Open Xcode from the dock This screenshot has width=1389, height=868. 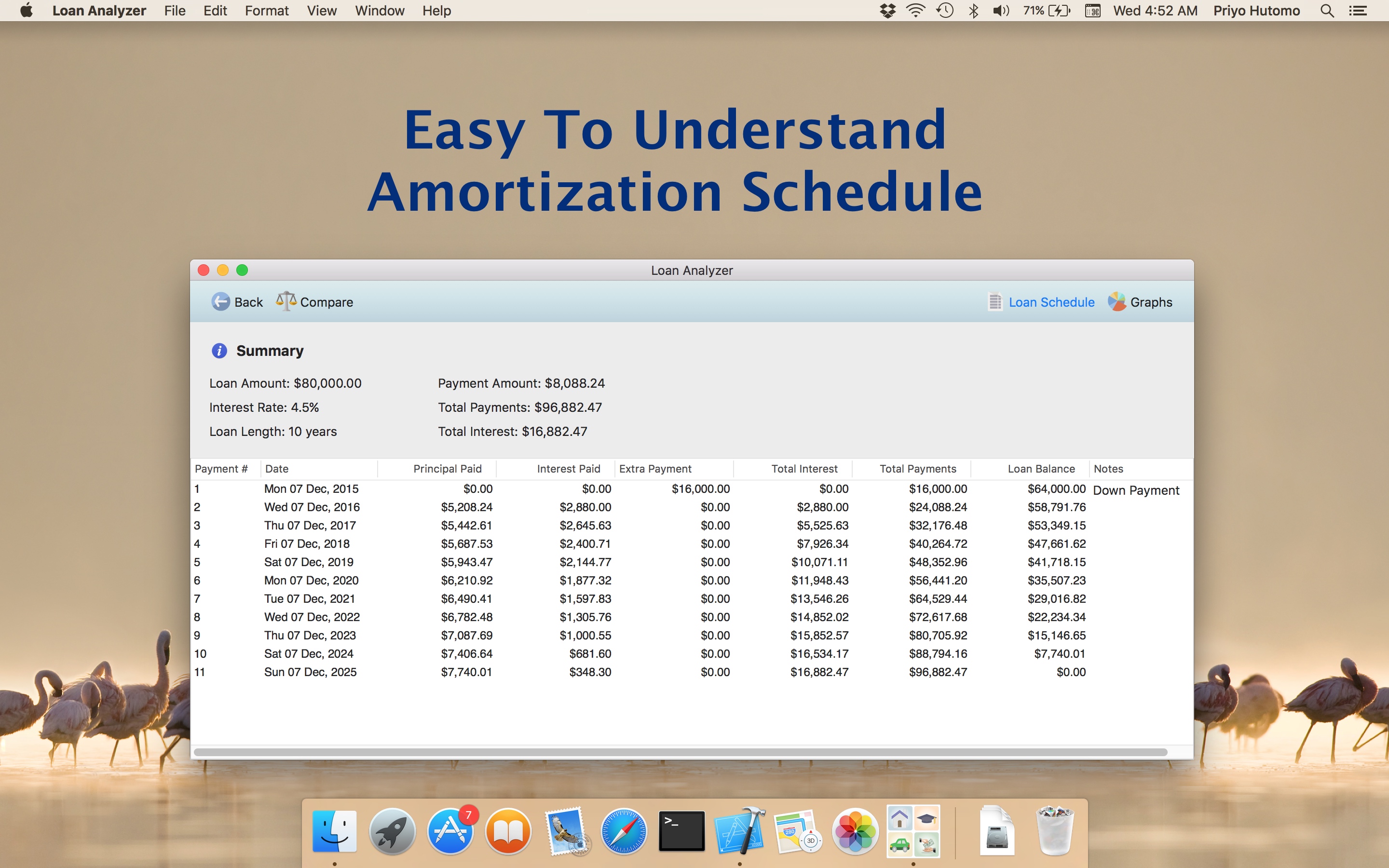point(739,831)
